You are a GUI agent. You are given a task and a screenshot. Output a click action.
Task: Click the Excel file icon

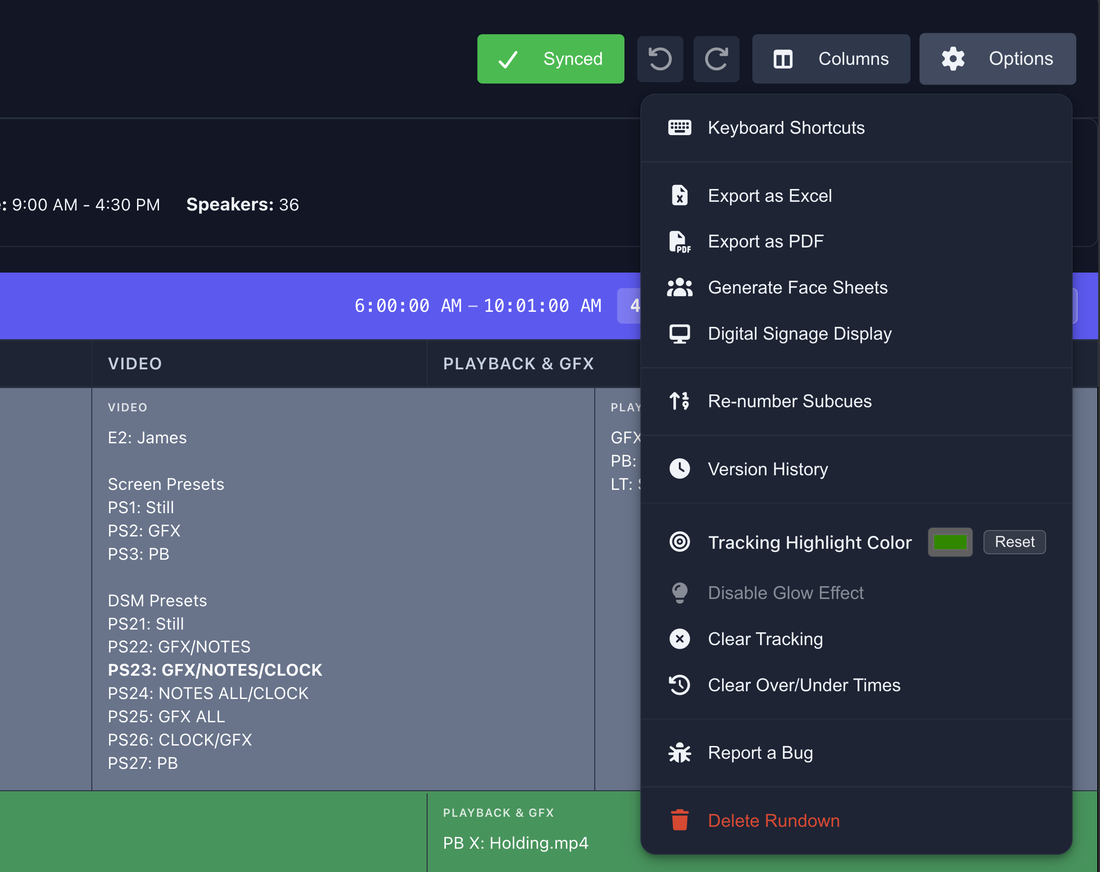679,195
